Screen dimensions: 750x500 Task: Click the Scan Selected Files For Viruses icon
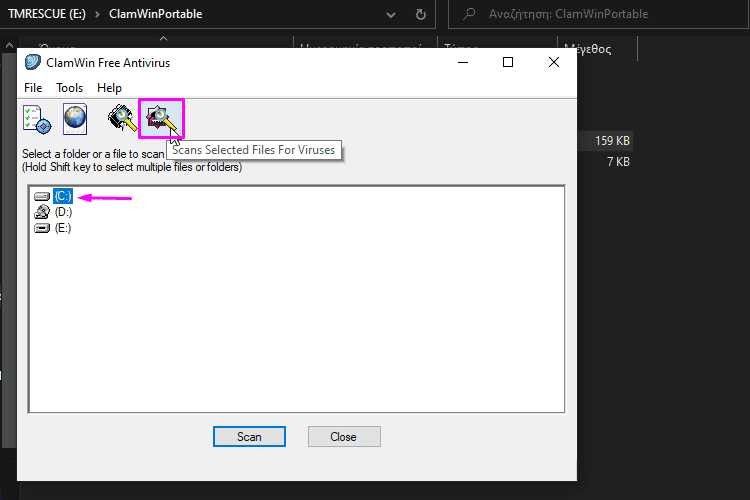(161, 119)
